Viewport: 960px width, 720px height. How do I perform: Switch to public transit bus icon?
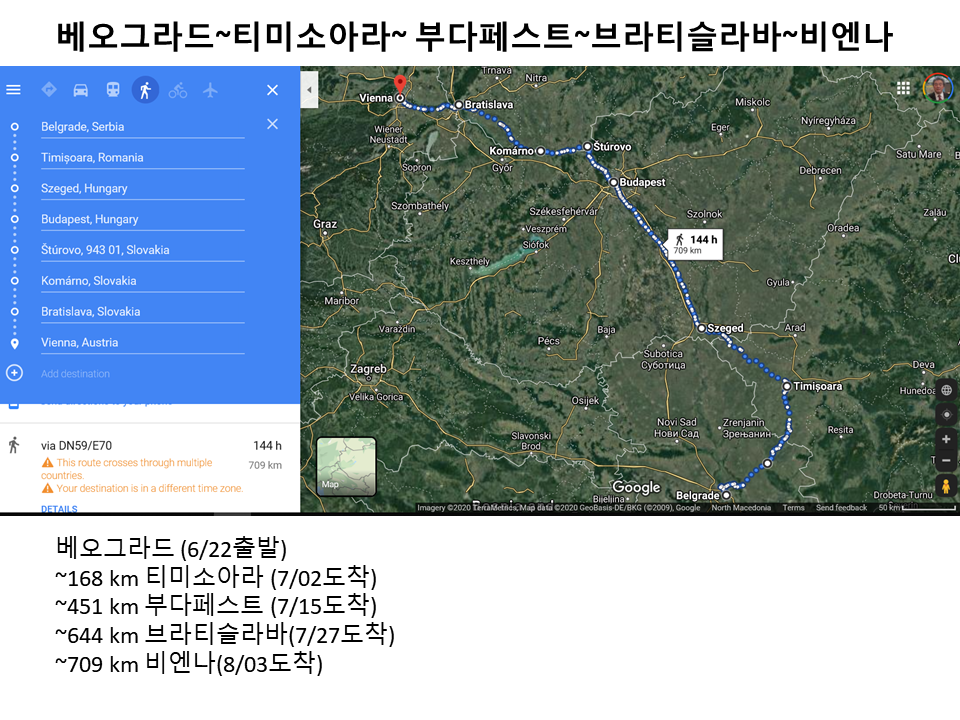tap(113, 90)
